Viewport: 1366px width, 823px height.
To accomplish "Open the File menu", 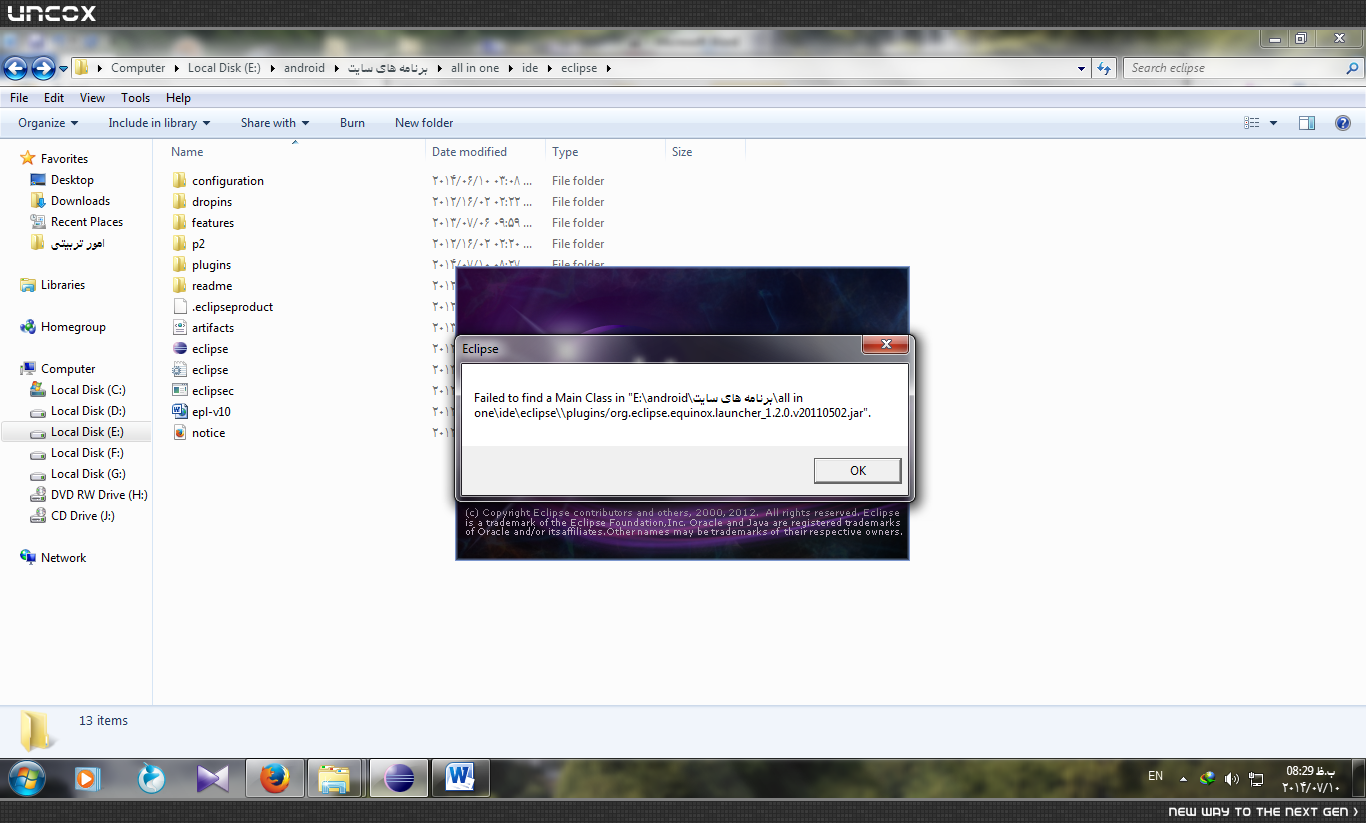I will coord(19,98).
